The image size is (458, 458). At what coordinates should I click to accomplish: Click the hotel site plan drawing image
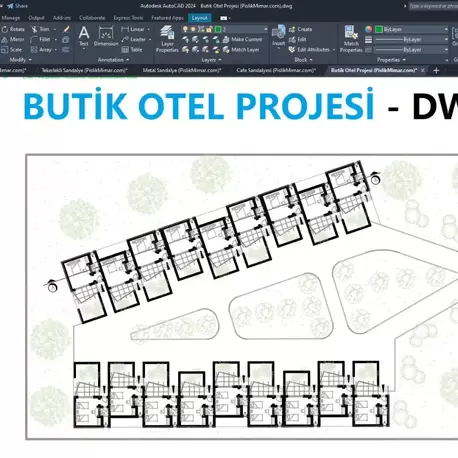click(x=242, y=297)
